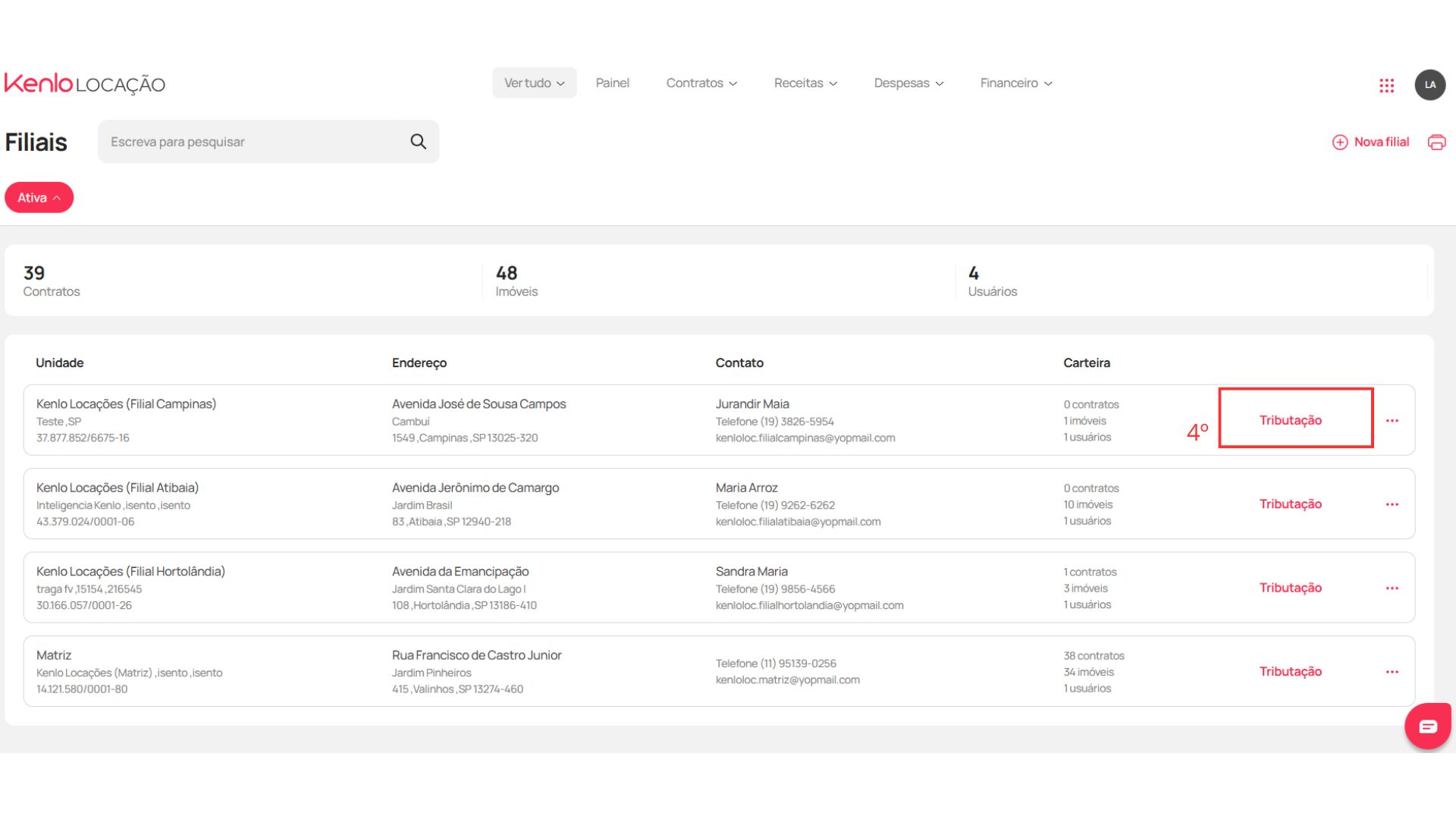The image size is (1456, 819).
Task: Click the Kenlo Locação logo
Action: [x=85, y=83]
